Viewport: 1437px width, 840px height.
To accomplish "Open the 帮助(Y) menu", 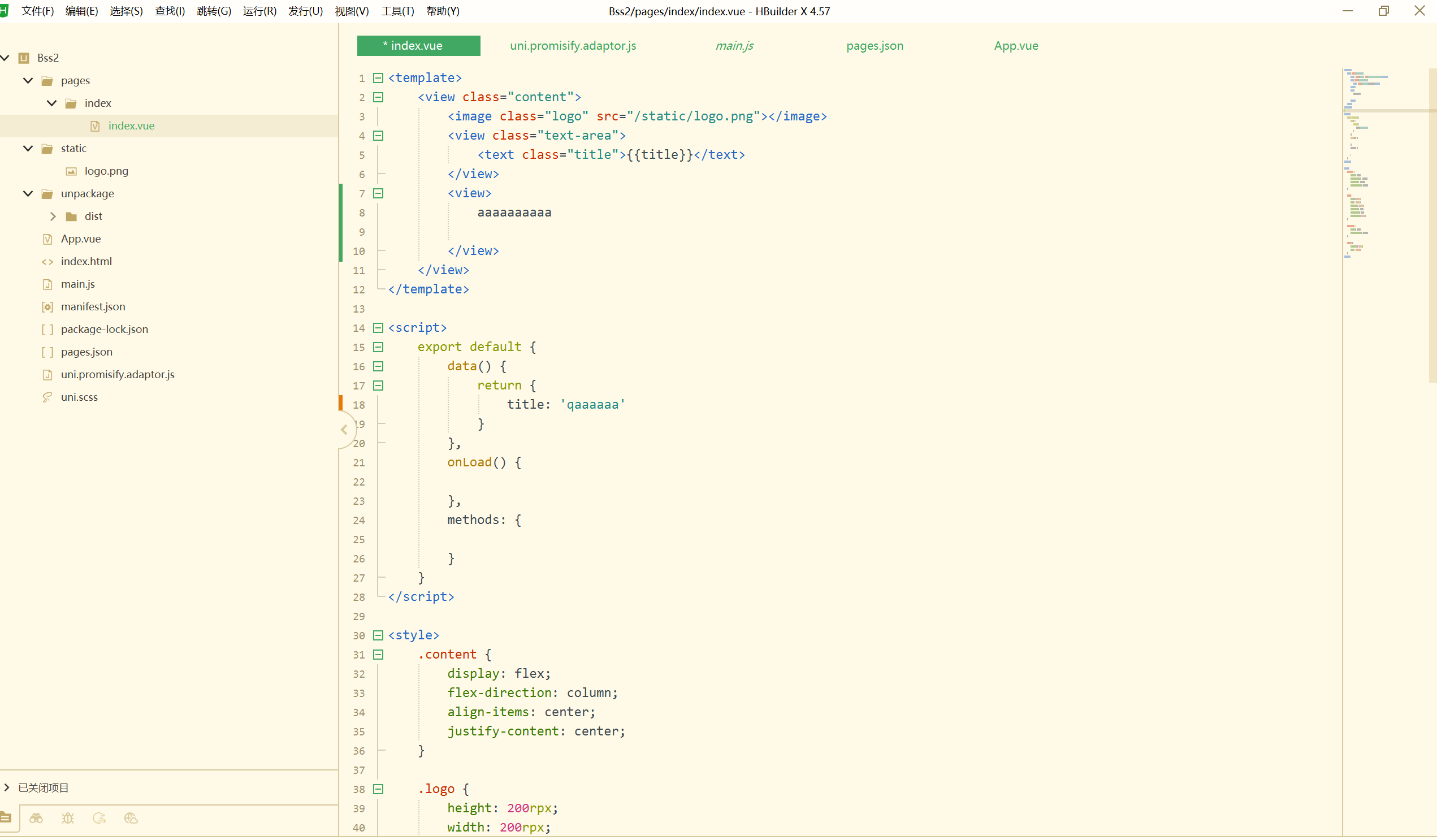I will coord(443,11).
